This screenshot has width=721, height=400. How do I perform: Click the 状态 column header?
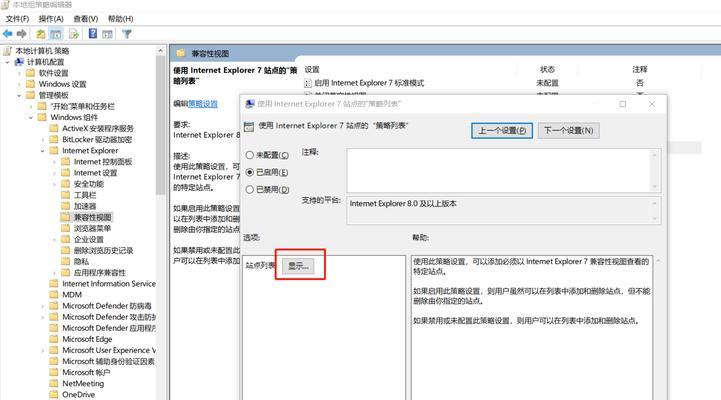(x=547, y=69)
